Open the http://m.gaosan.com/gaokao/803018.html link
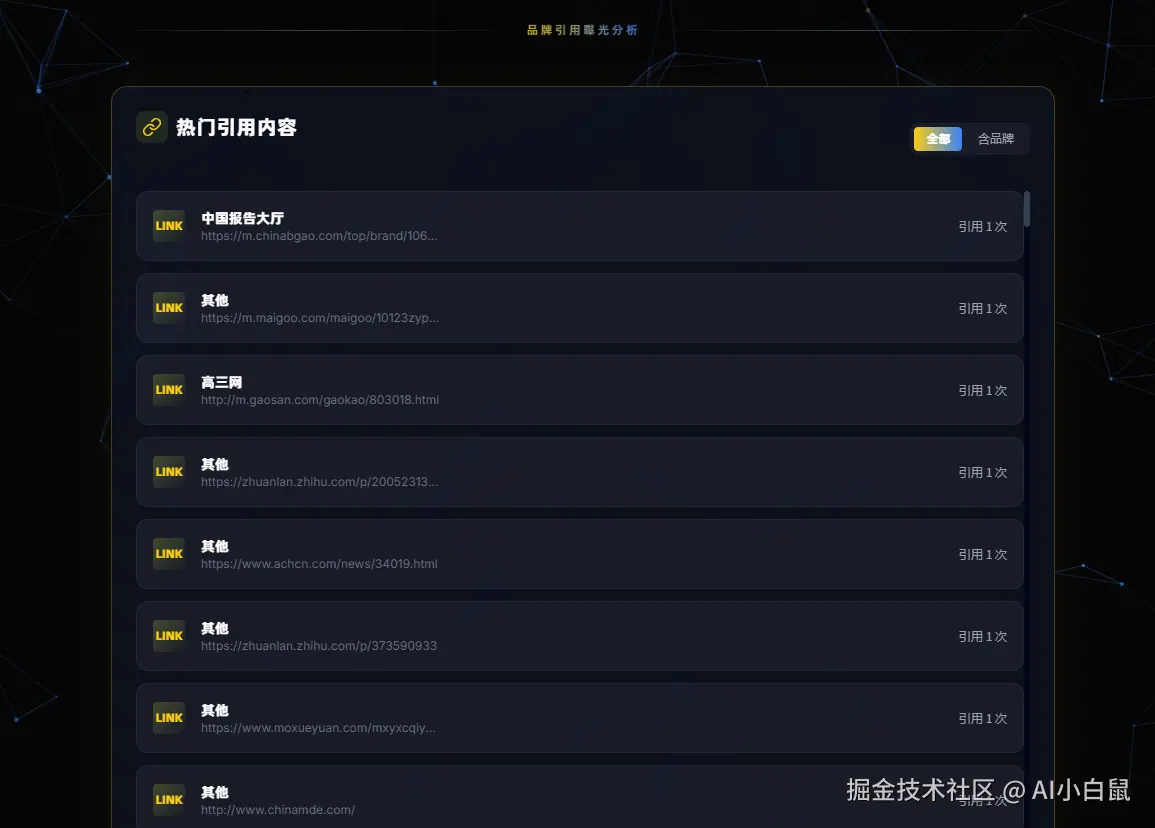Screen dimensions: 1155x828 tap(320, 399)
